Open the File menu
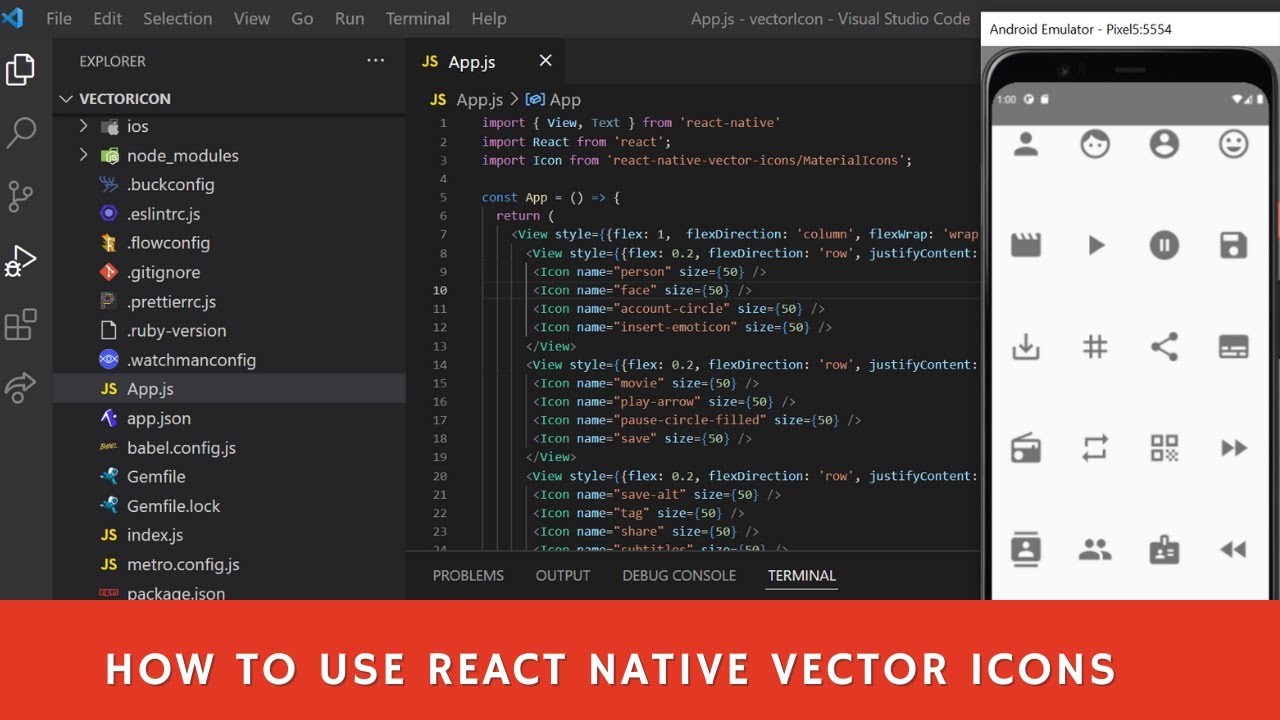Image resolution: width=1280 pixels, height=720 pixels. pyautogui.click(x=59, y=19)
